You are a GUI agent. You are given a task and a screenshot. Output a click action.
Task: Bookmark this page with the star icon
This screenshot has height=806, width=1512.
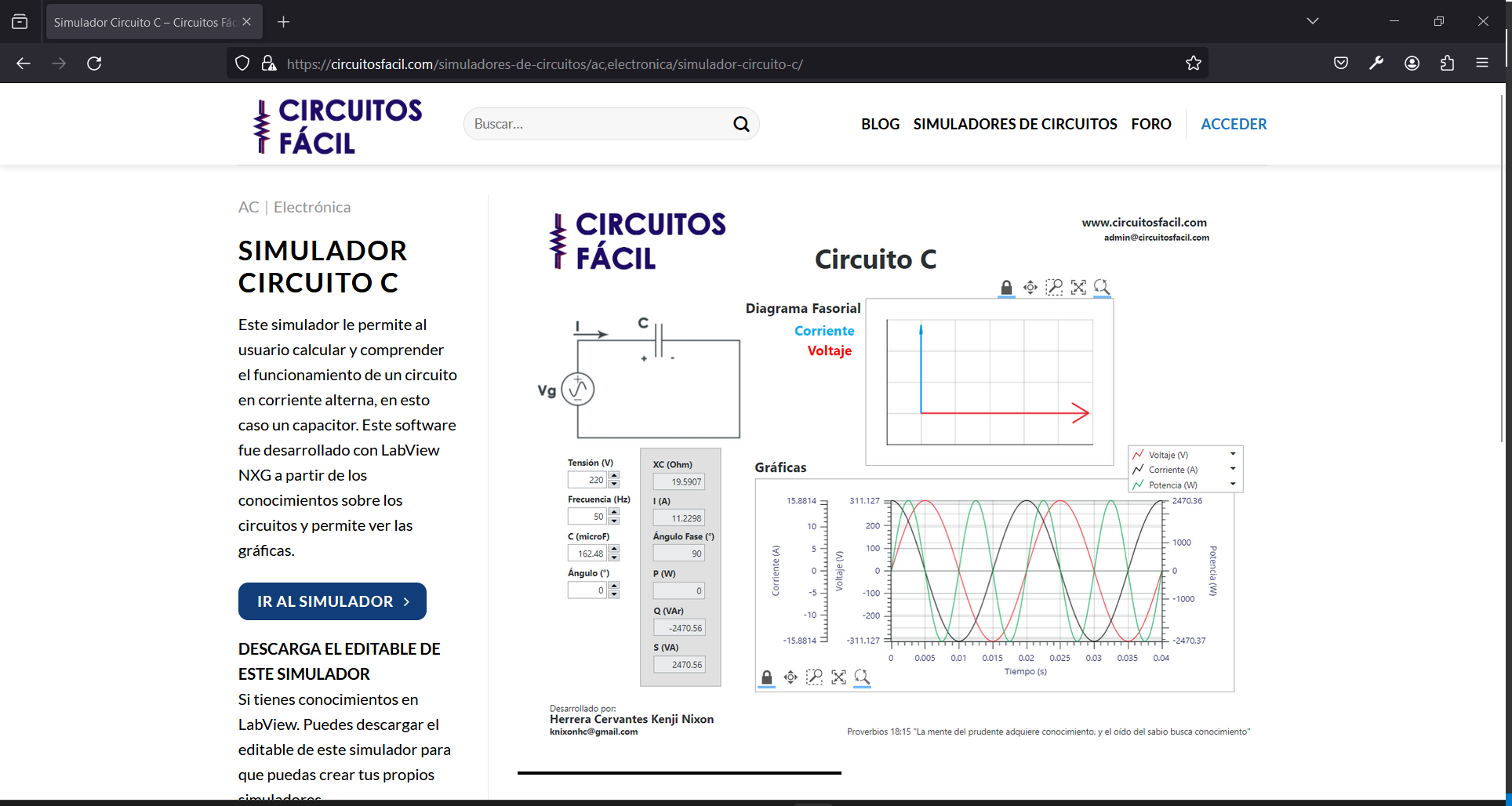[x=1194, y=64]
